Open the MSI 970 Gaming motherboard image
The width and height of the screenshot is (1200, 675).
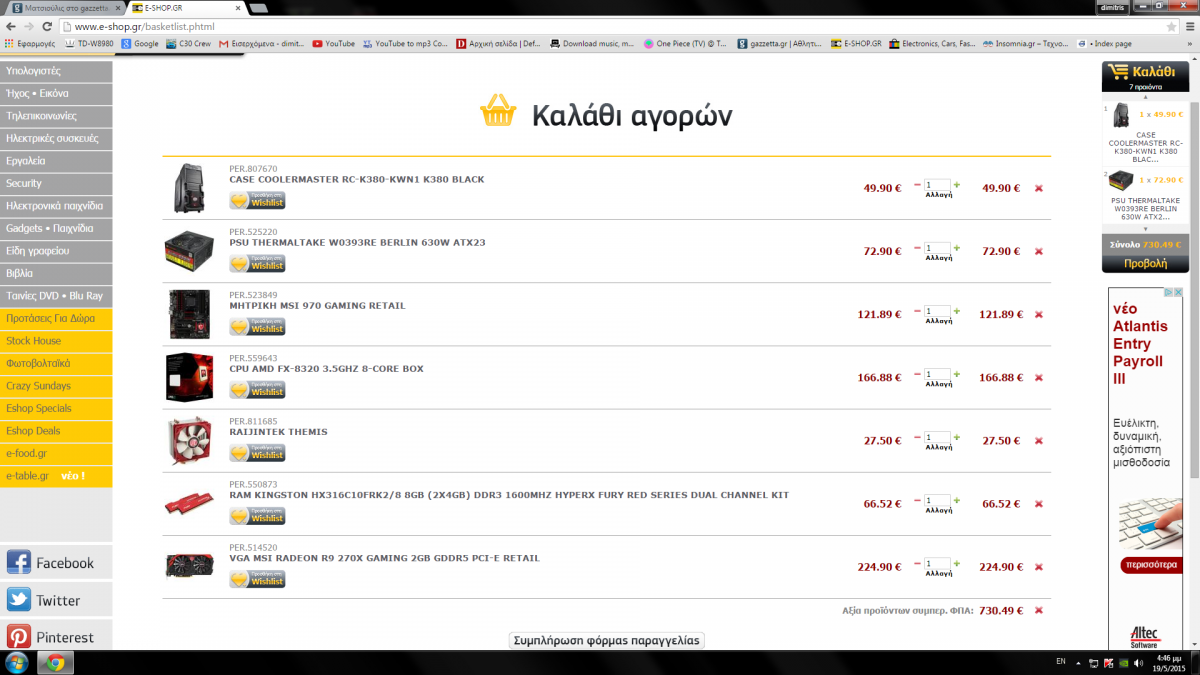189,314
